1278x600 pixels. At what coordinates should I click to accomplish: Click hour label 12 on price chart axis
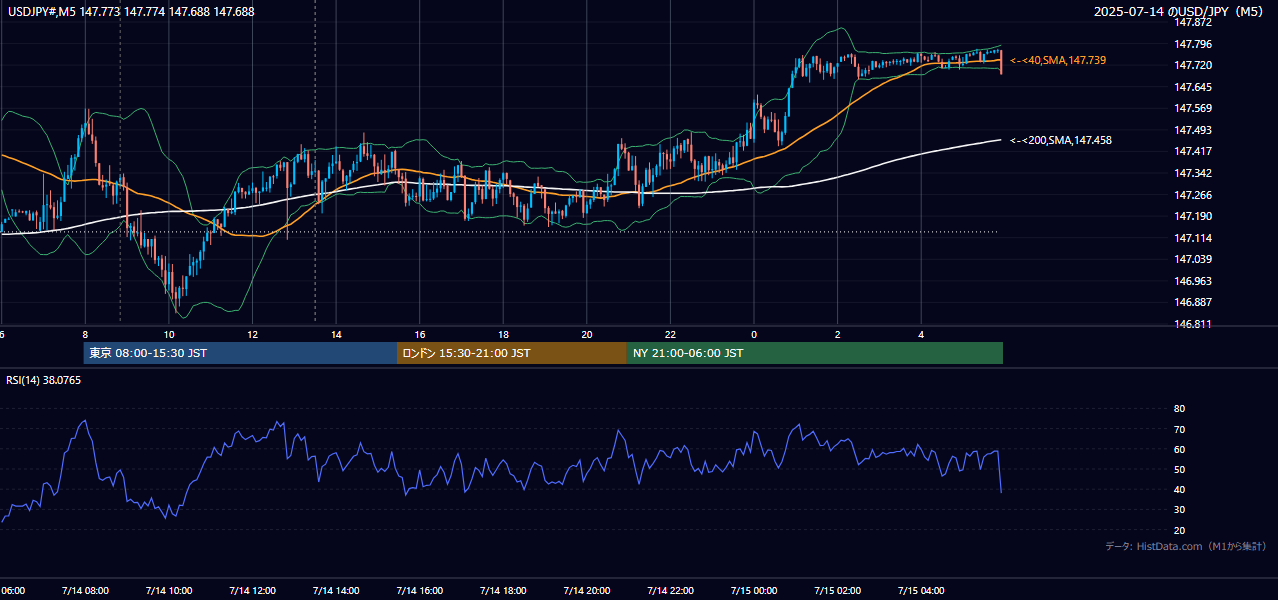(252, 334)
